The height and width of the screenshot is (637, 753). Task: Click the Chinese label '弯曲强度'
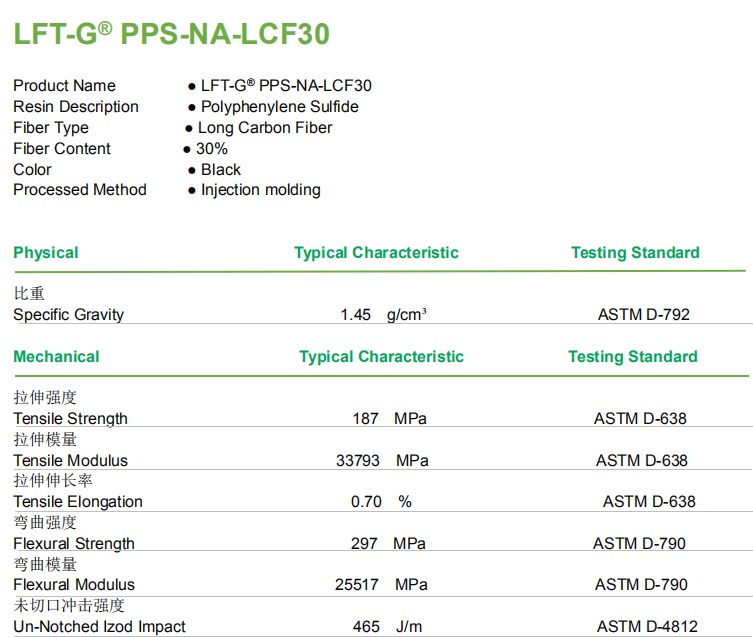[45, 522]
